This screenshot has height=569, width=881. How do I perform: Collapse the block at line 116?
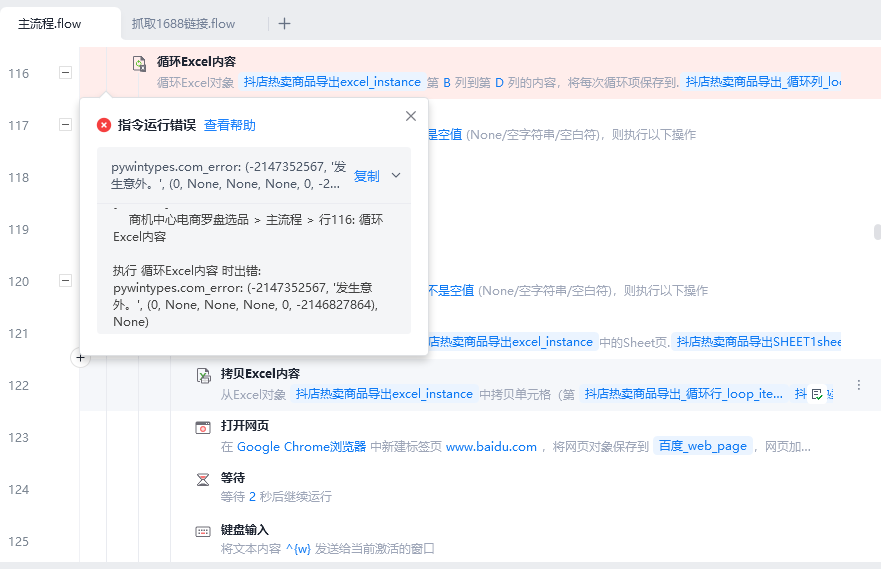(65, 73)
